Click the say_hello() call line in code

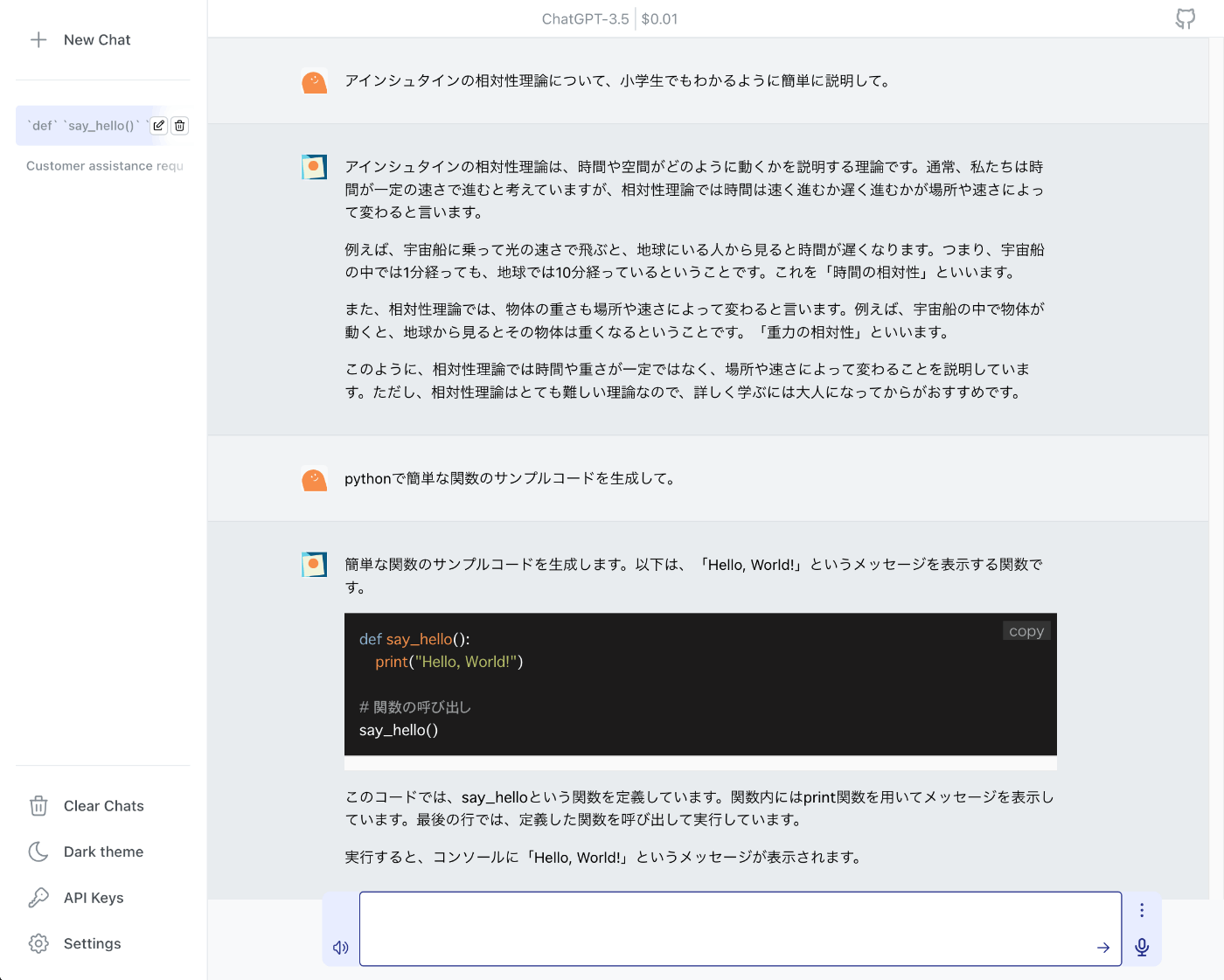399,730
